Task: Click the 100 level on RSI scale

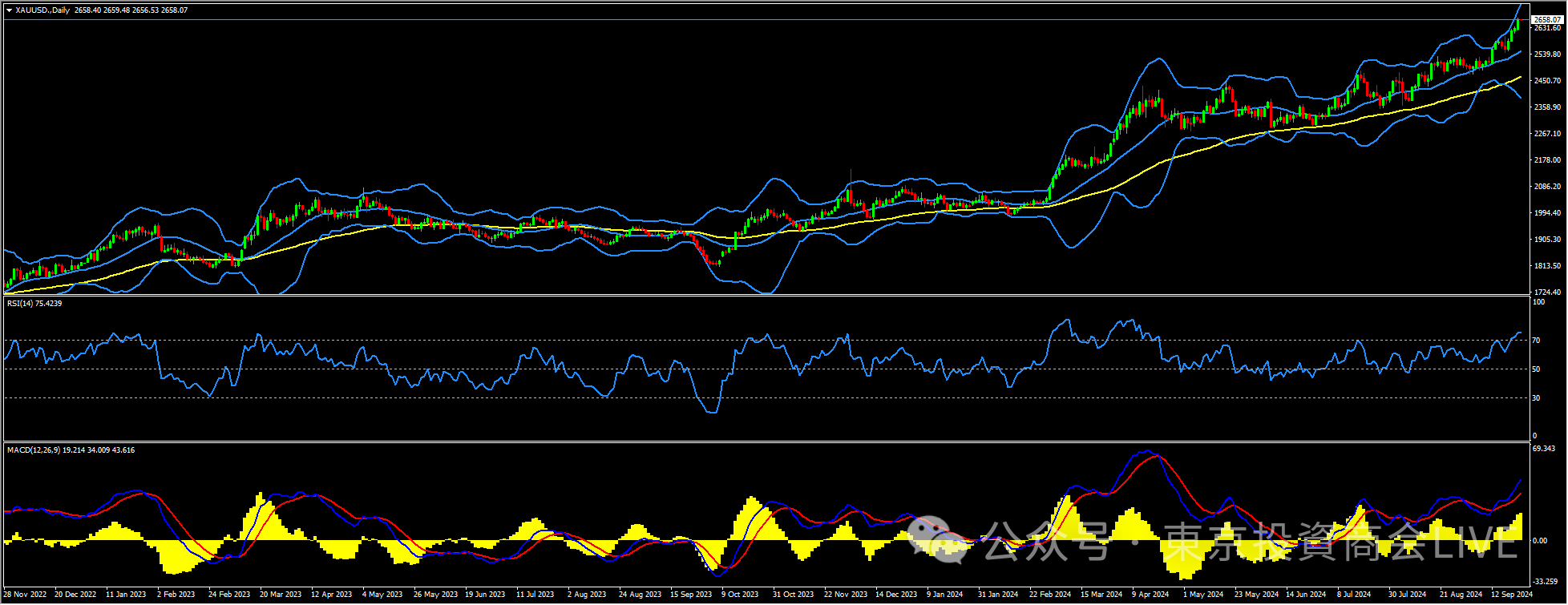Action: [x=1538, y=303]
